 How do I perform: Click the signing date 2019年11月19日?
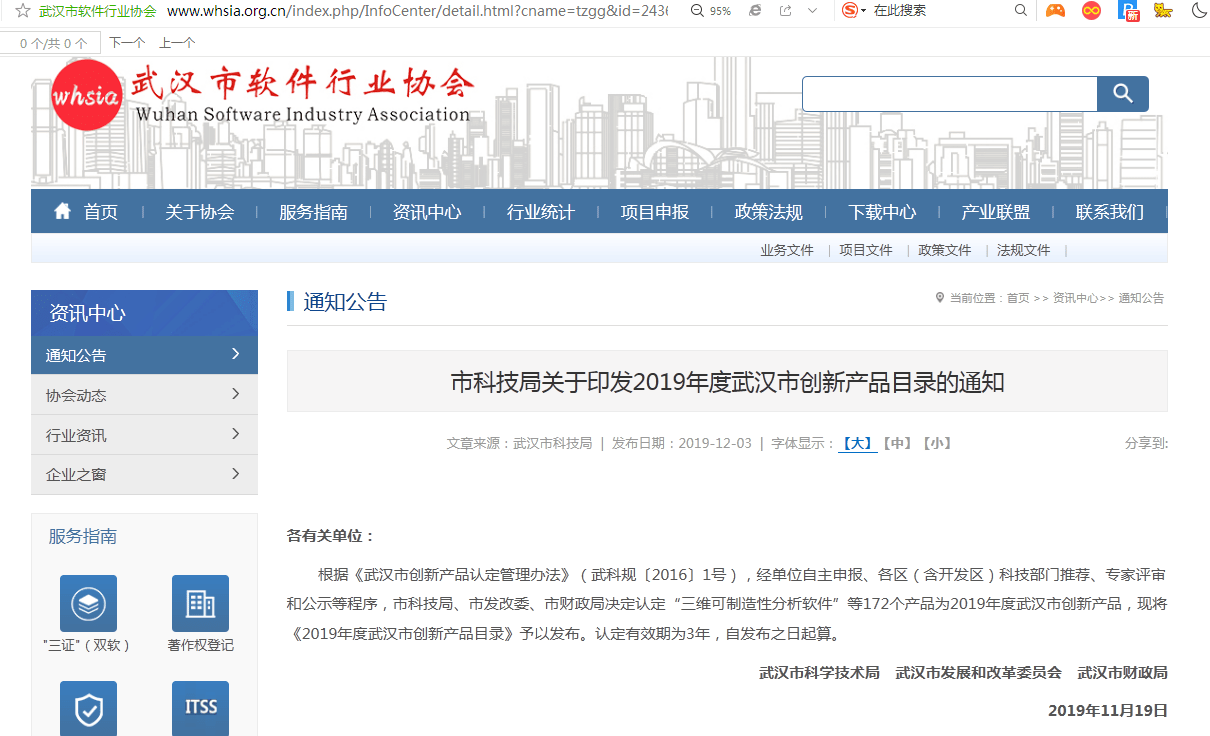coord(1108,711)
